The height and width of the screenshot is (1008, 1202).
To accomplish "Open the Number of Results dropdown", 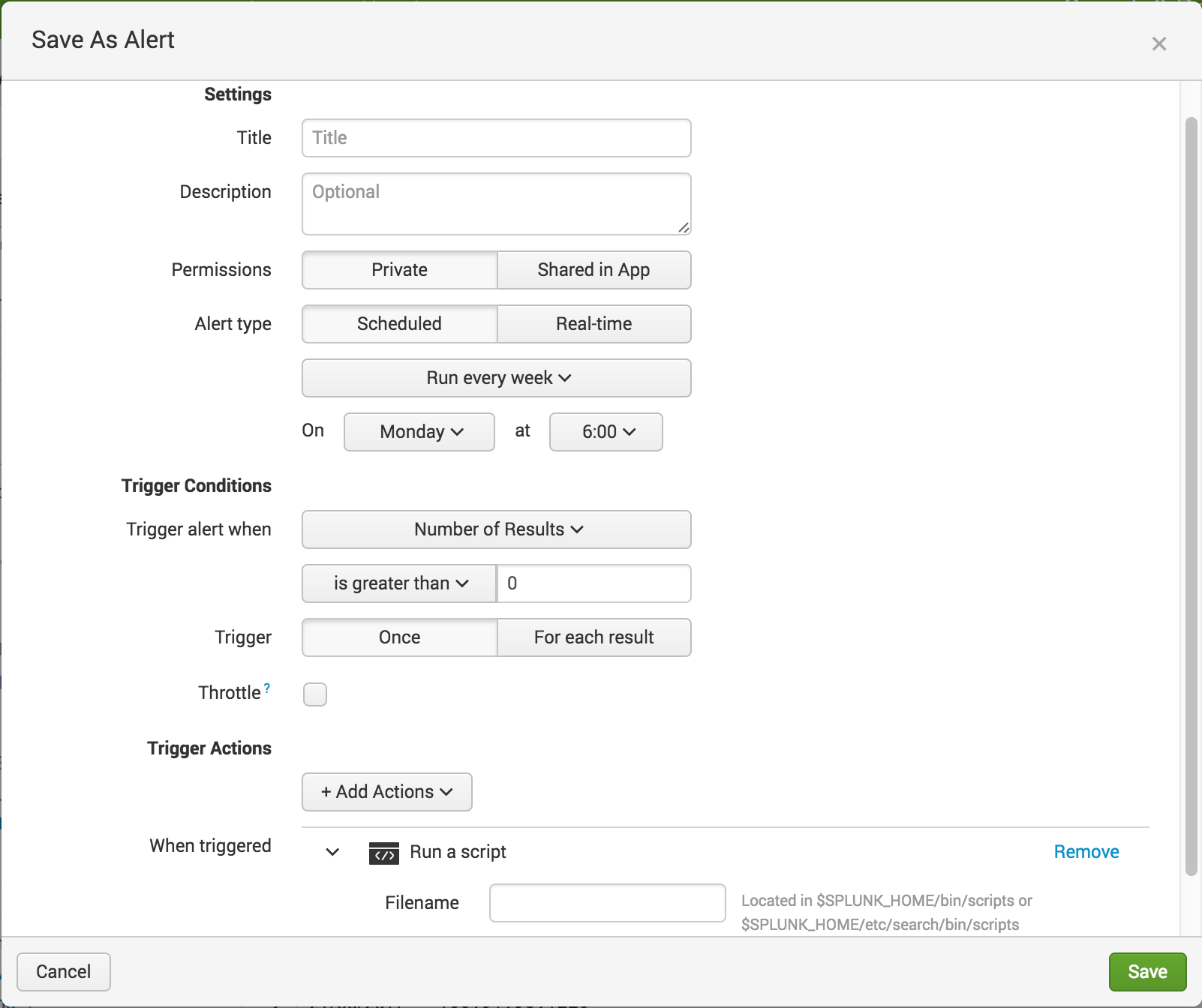I will point(496,529).
